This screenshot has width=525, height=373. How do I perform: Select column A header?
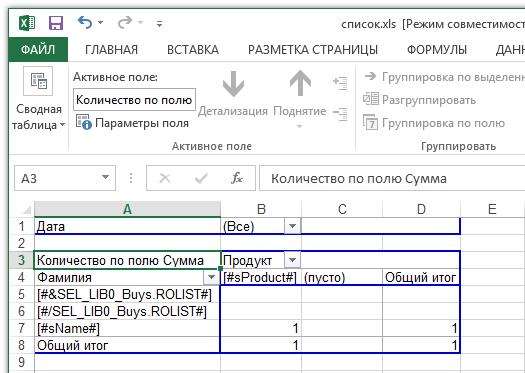click(127, 209)
